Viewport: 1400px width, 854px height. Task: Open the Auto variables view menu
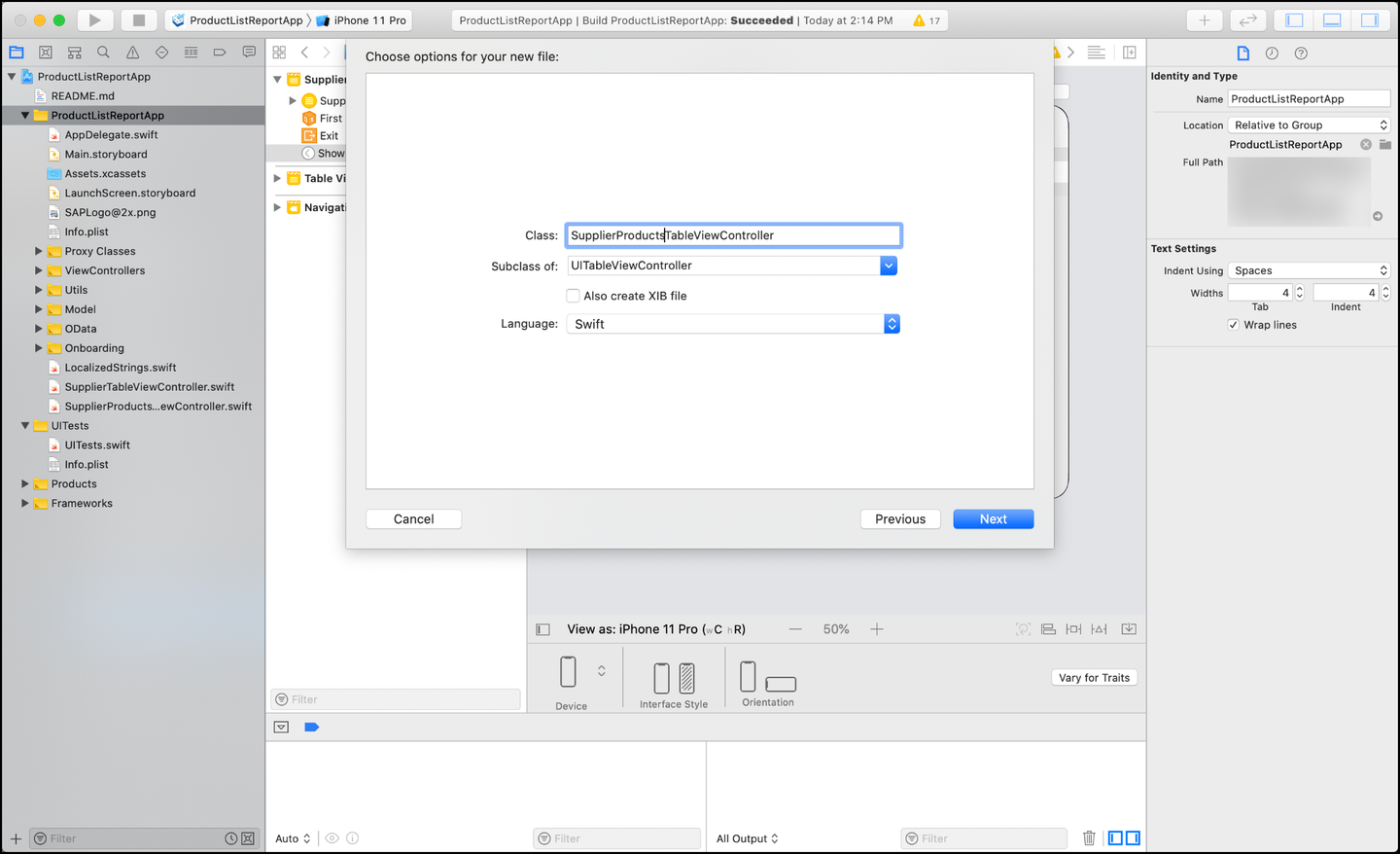pos(293,838)
